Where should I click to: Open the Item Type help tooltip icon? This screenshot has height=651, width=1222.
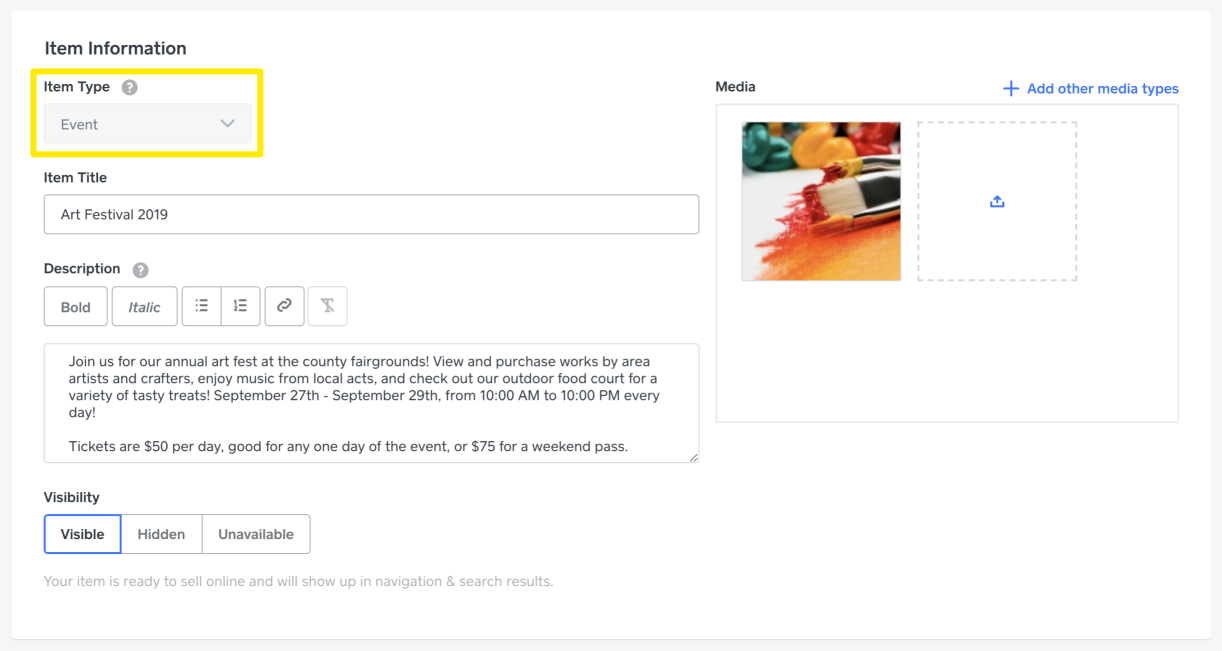click(129, 87)
